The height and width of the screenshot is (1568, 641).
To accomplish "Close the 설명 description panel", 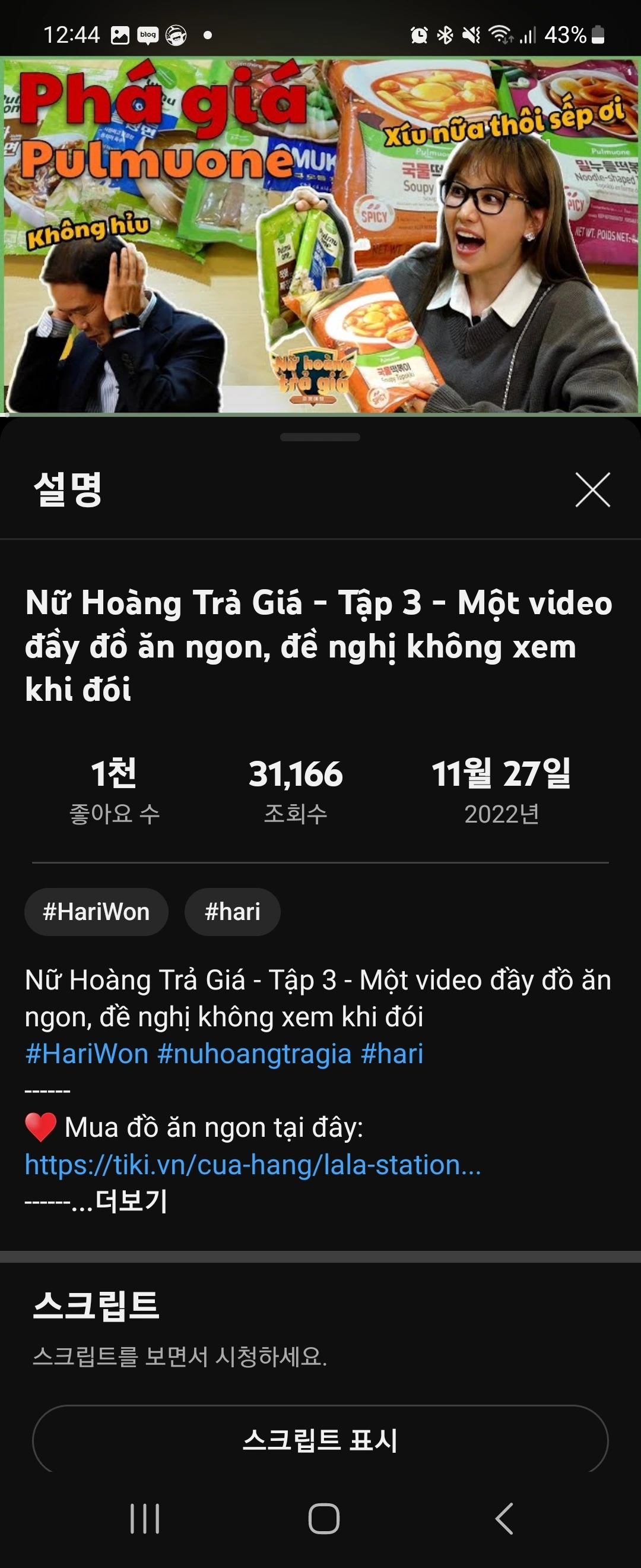I will point(592,489).
